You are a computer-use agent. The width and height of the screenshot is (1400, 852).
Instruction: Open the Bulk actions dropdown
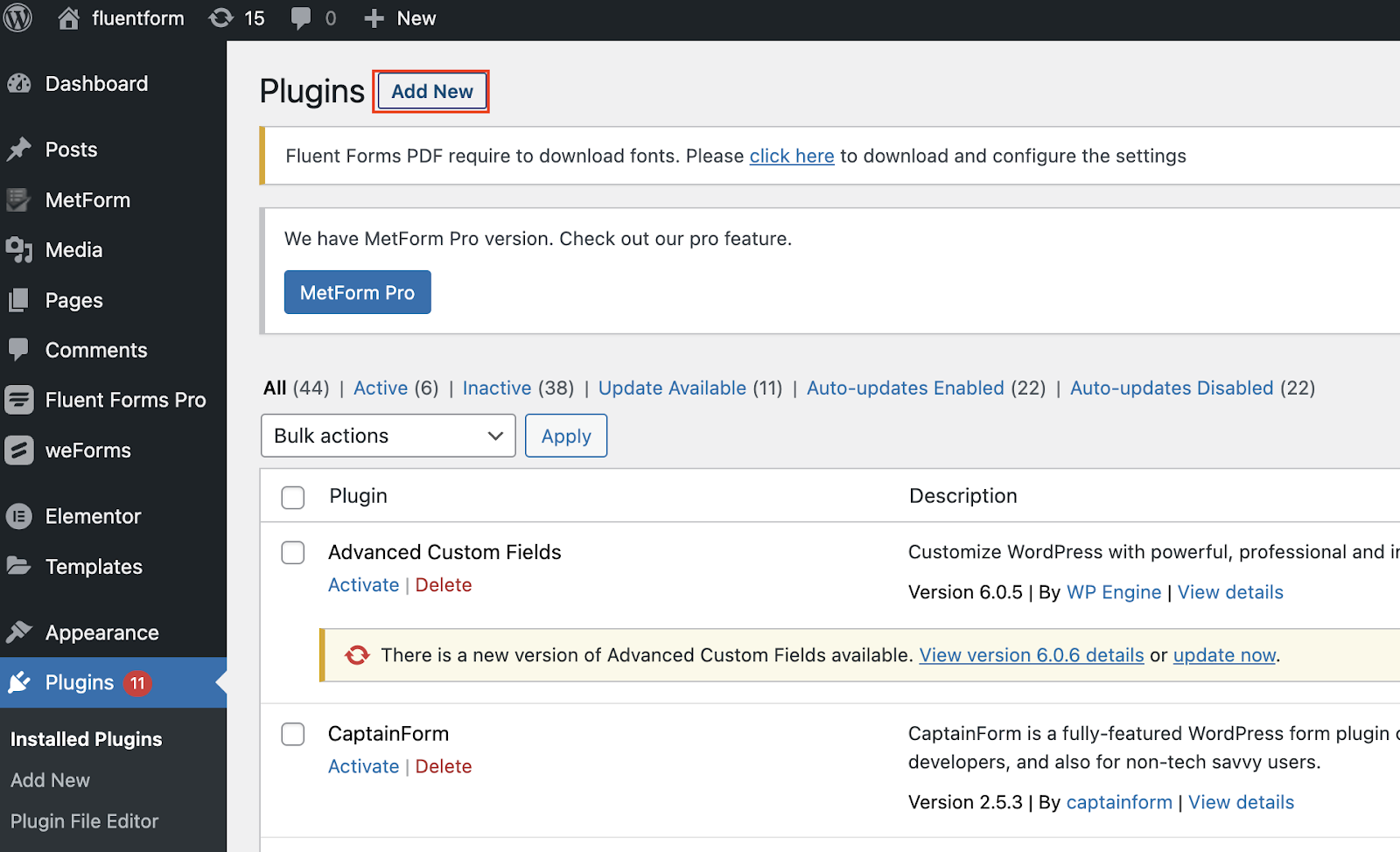(388, 436)
